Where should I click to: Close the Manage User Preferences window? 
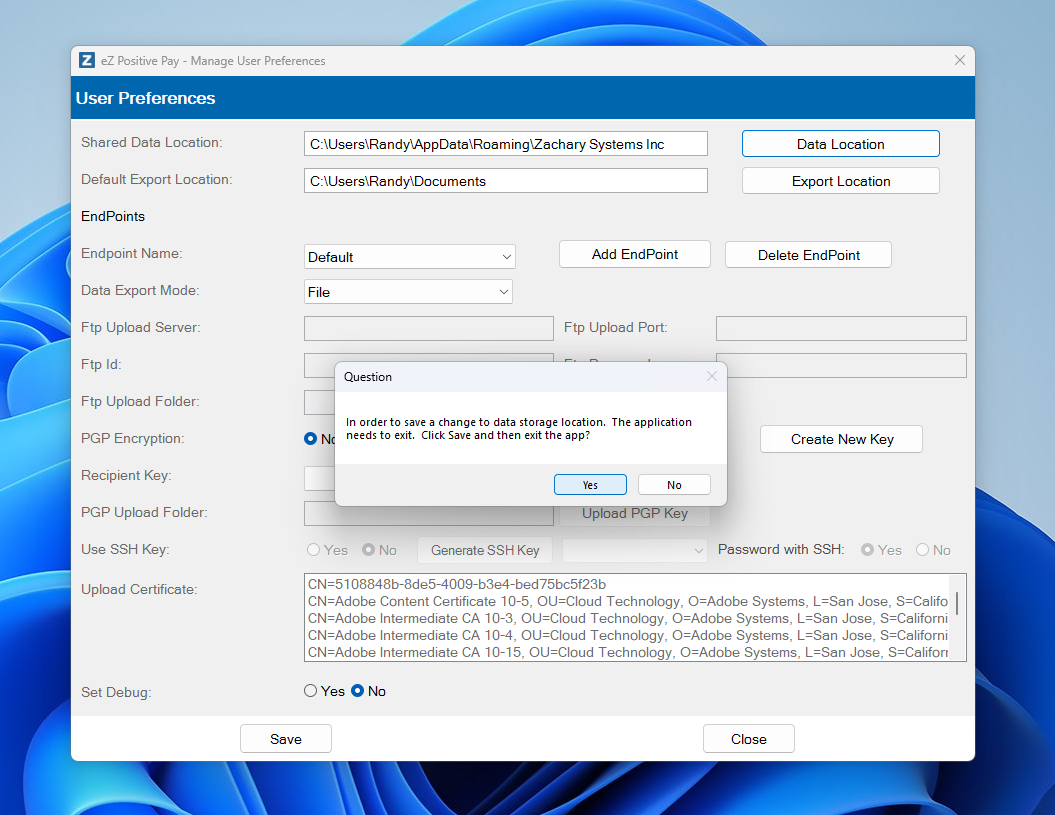[x=960, y=61]
